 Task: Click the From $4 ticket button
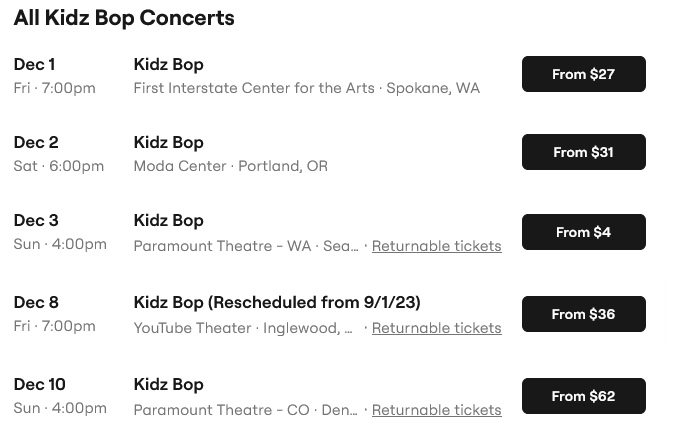pyautogui.click(x=583, y=232)
